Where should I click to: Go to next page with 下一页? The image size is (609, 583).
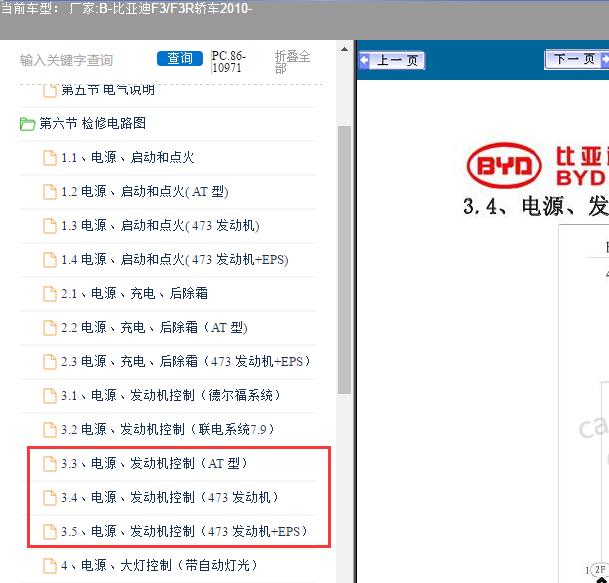tap(576, 59)
